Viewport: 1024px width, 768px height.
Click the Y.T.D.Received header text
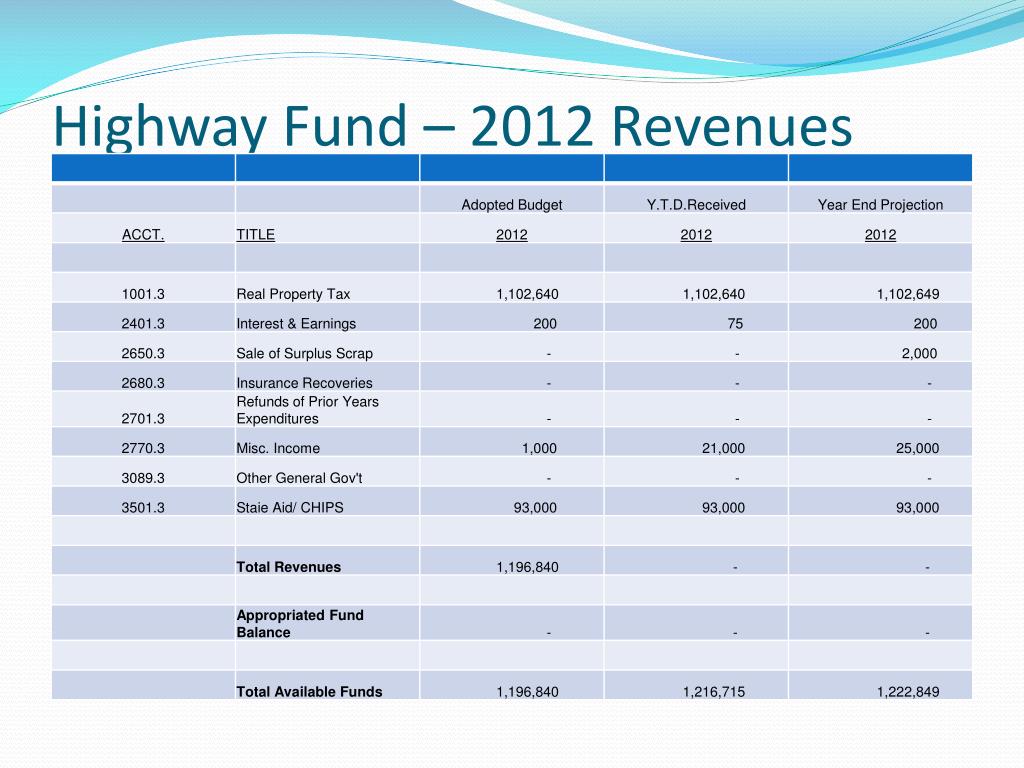696,205
